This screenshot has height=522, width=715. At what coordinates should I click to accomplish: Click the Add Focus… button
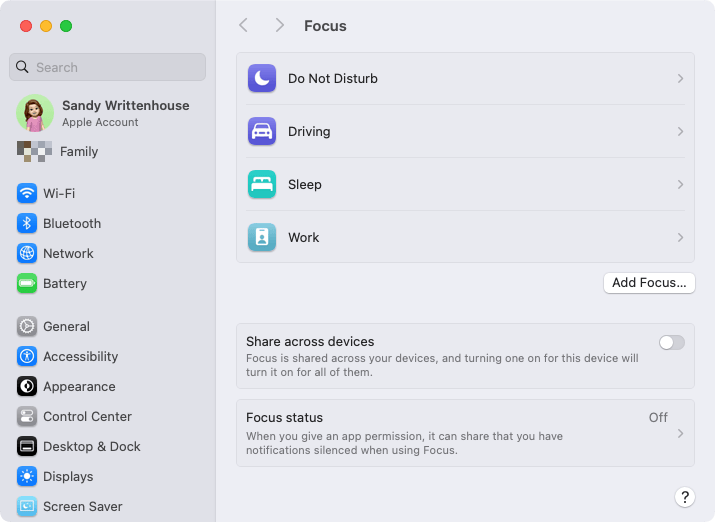point(649,283)
